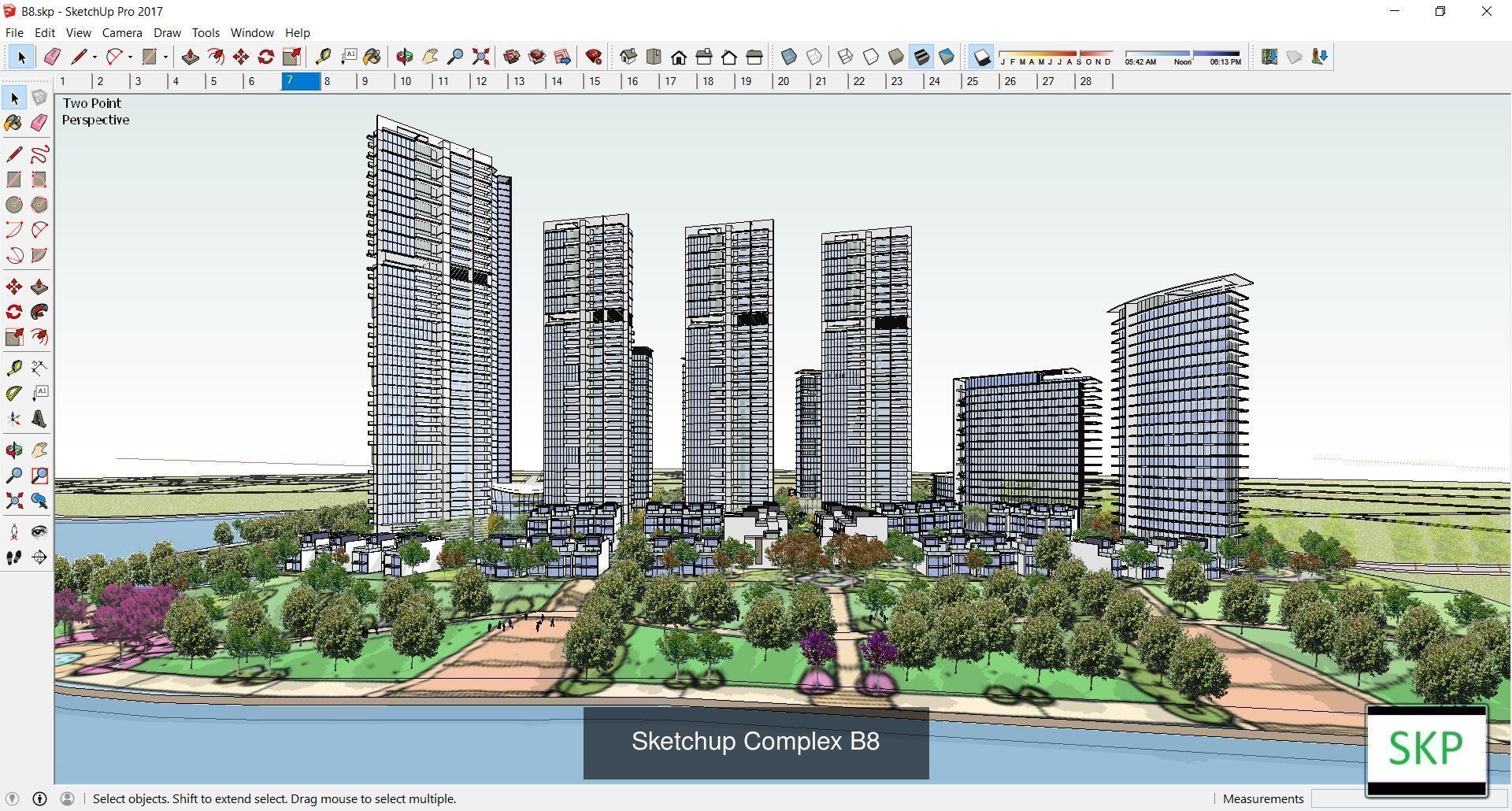The width and height of the screenshot is (1512, 811).
Task: Switch to Monochrome face style
Action: [947, 57]
